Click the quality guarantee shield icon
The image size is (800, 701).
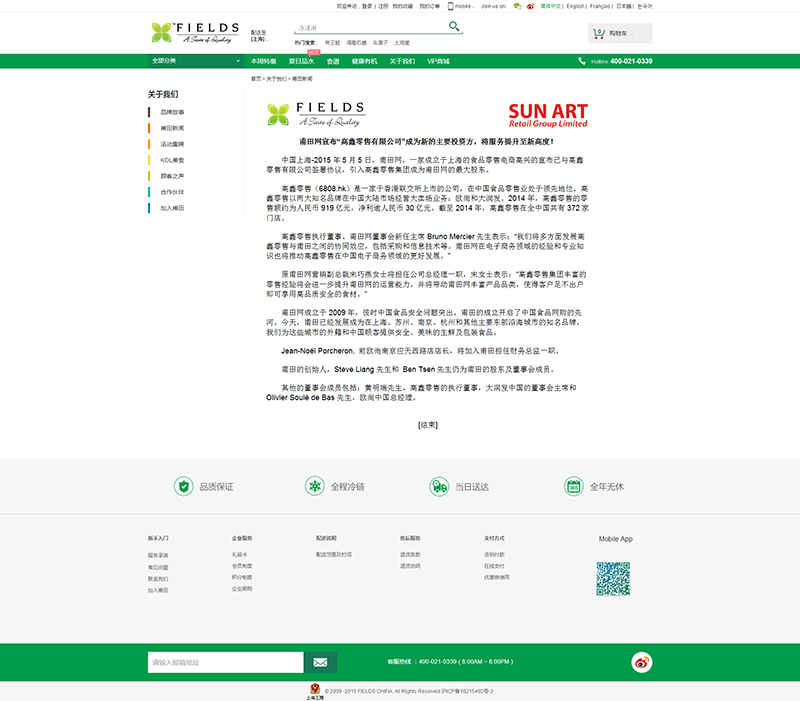(184, 486)
